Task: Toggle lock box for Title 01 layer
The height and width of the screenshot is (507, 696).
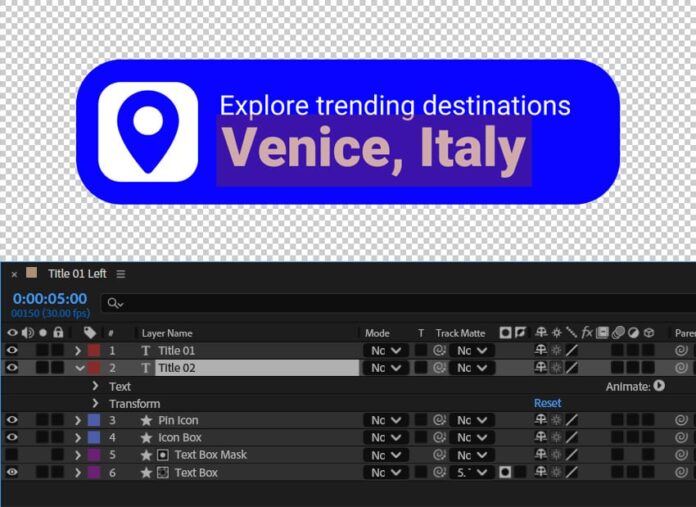Action: pyautogui.click(x=58, y=350)
